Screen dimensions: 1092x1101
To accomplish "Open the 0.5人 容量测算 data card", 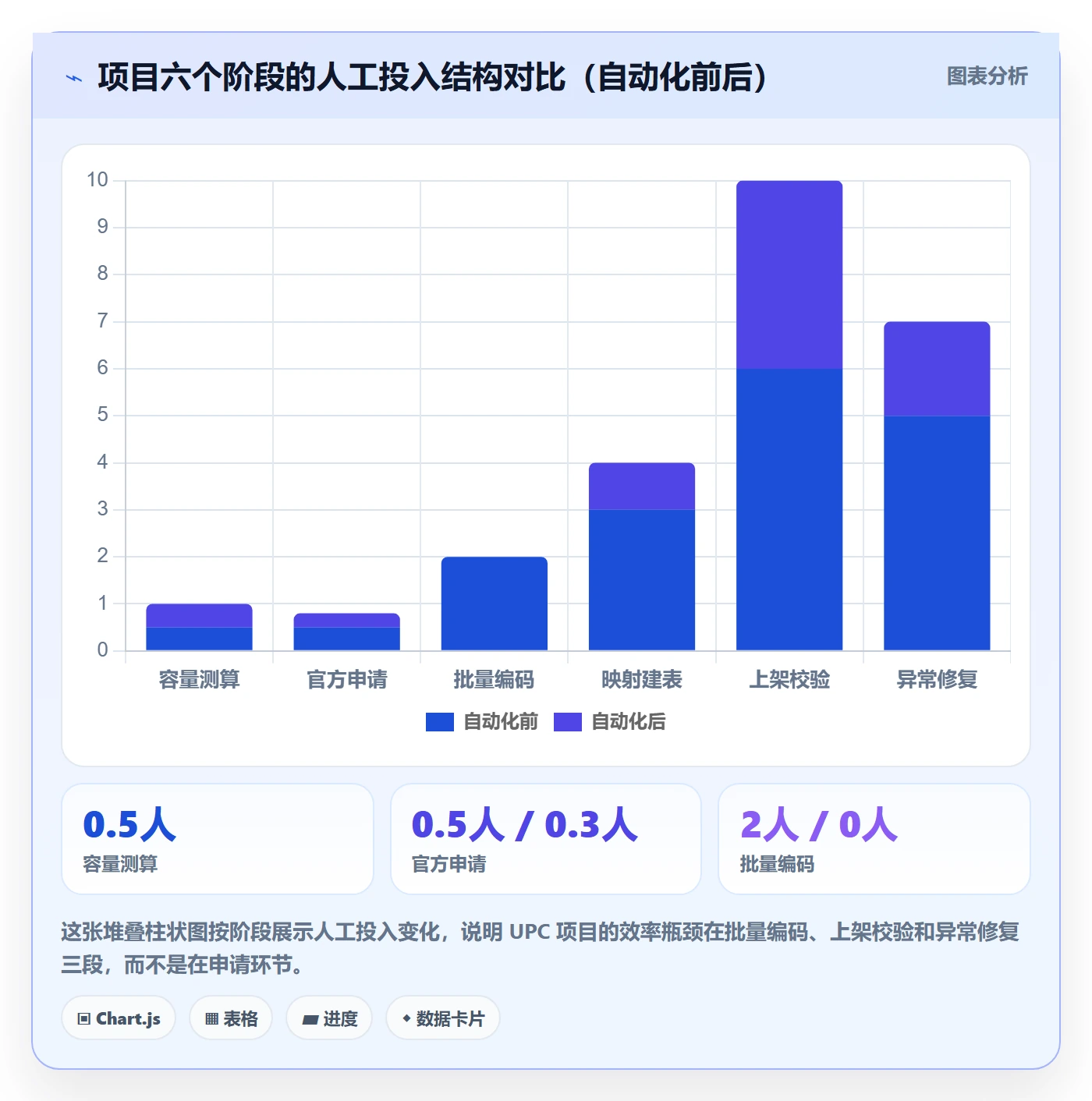I will (x=218, y=839).
